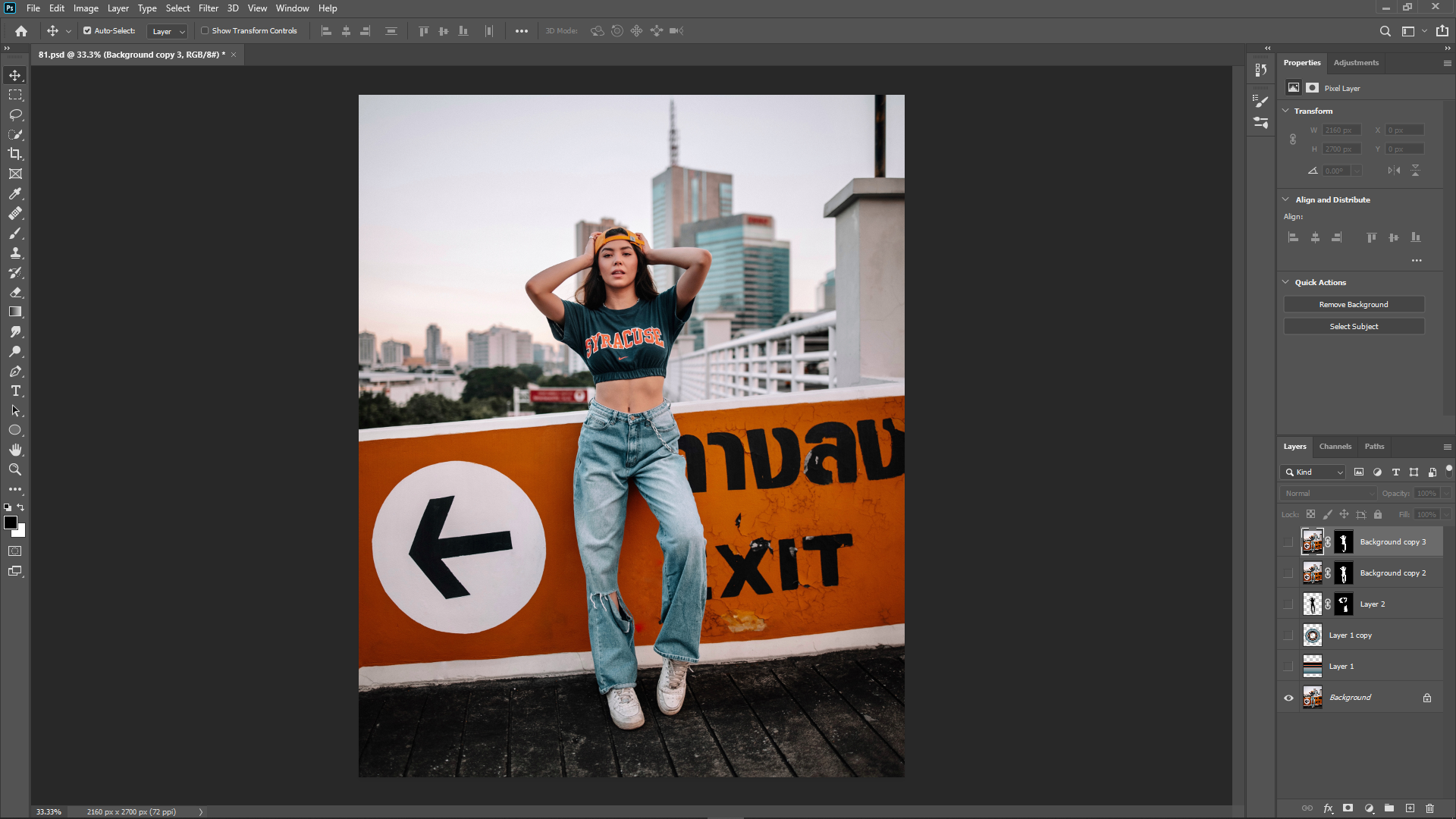Show the Background copy 2 layer
The height and width of the screenshot is (819, 1456).
coord(1288,573)
